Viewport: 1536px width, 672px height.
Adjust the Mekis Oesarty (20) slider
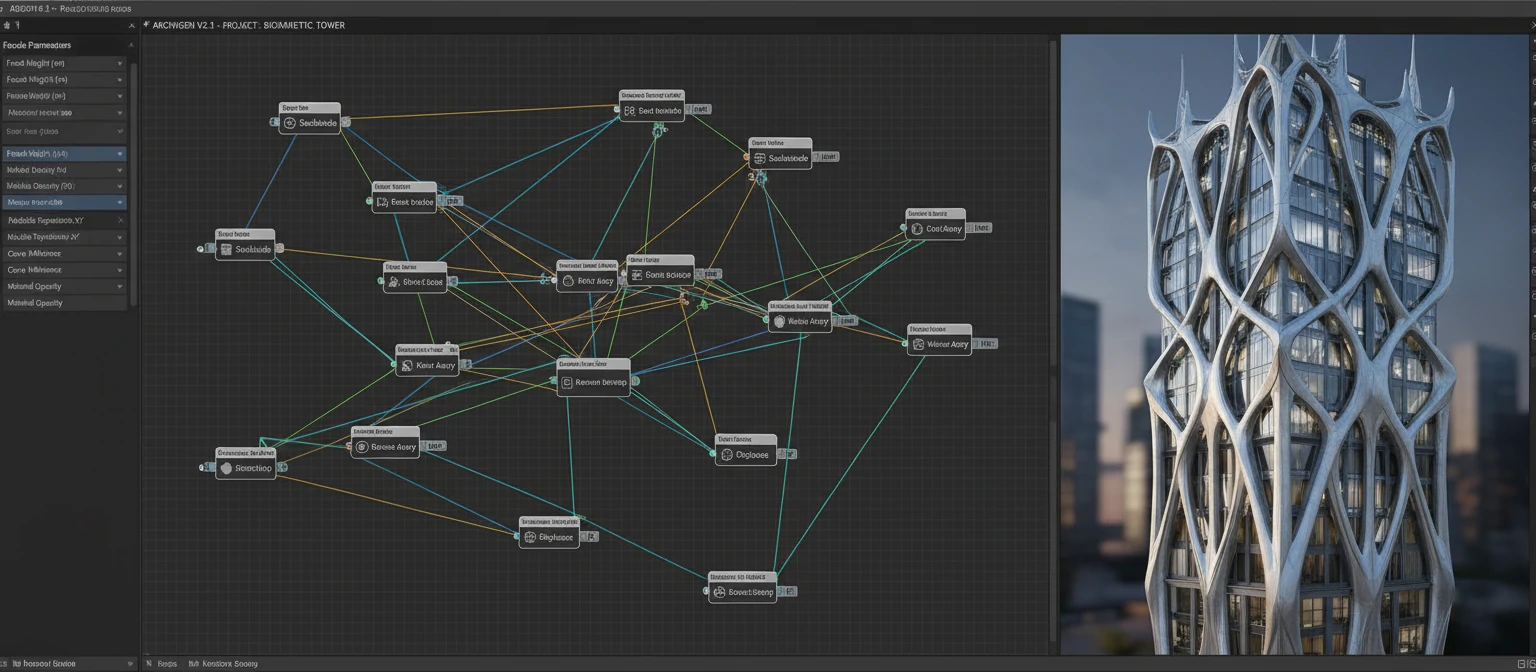tap(65, 186)
